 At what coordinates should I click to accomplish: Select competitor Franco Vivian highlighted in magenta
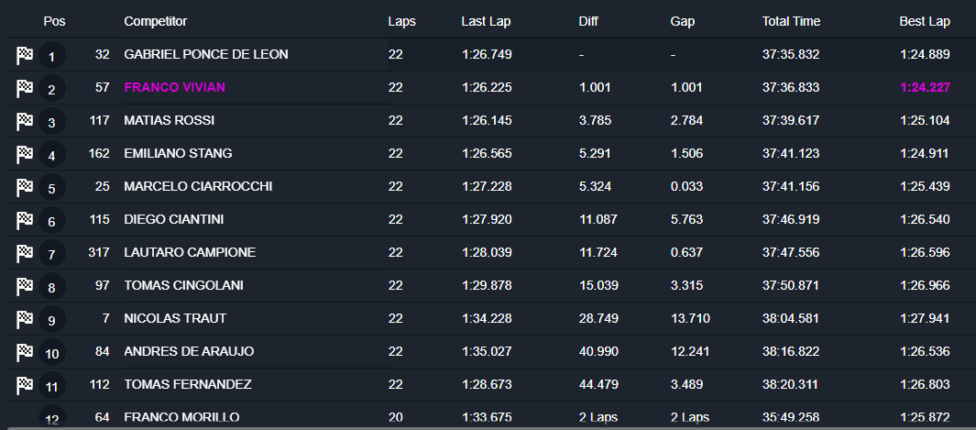click(174, 88)
